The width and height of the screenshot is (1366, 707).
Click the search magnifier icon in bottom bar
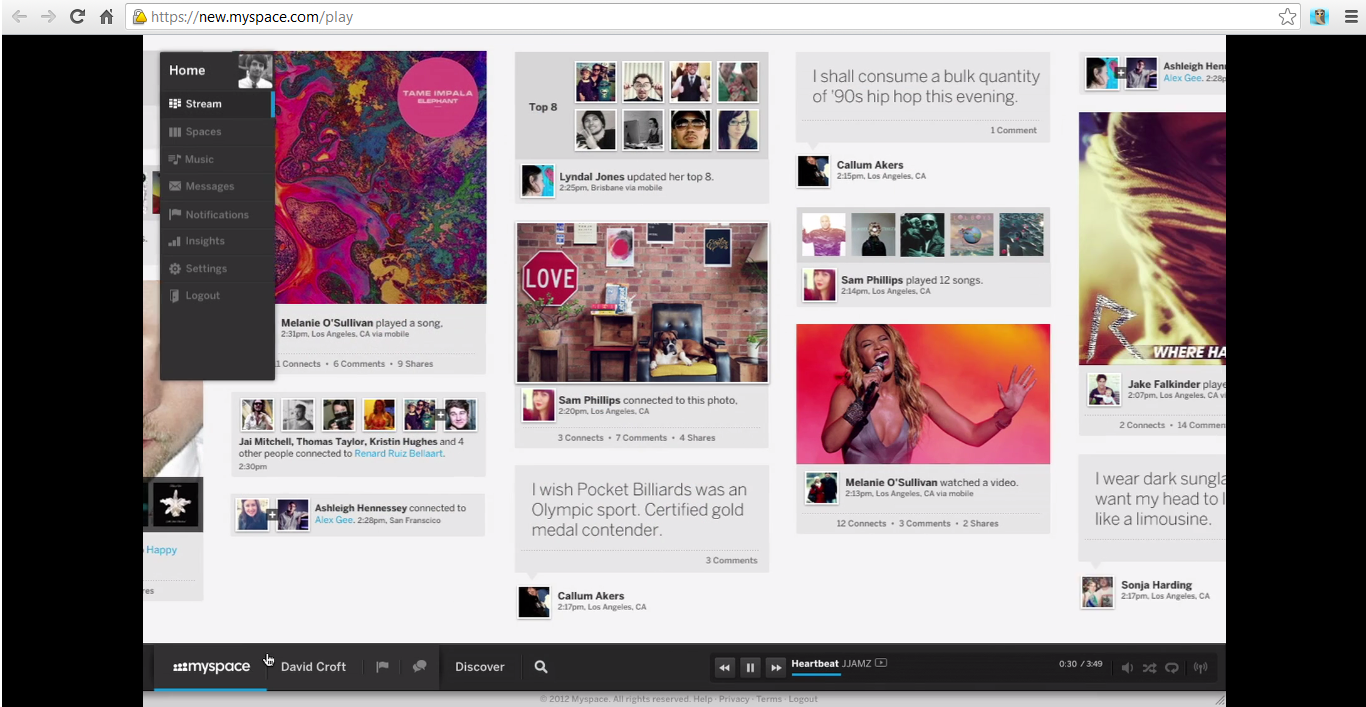(x=541, y=667)
